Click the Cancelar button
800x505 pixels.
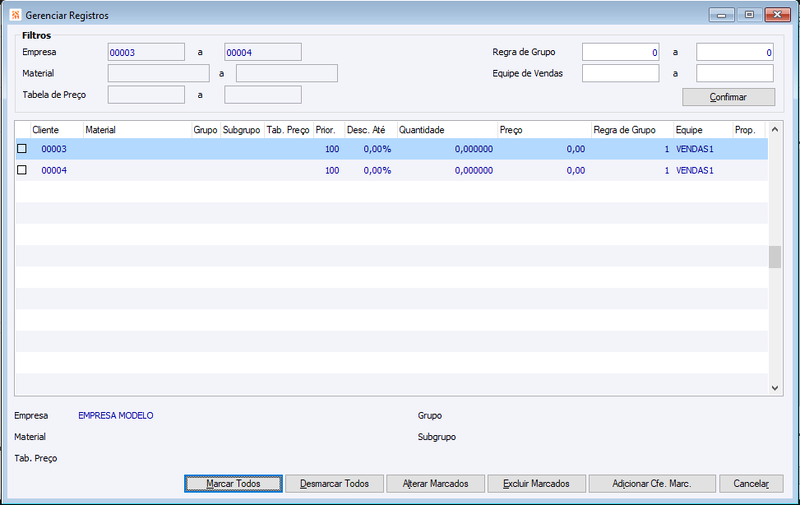[x=751, y=484]
